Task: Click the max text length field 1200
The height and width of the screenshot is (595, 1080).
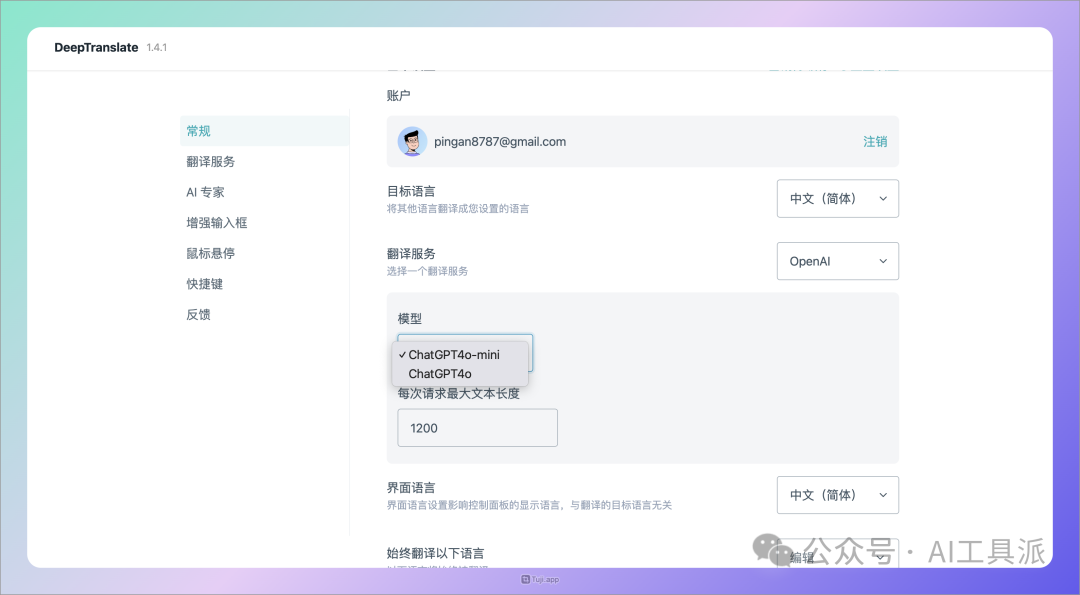Action: click(x=477, y=428)
